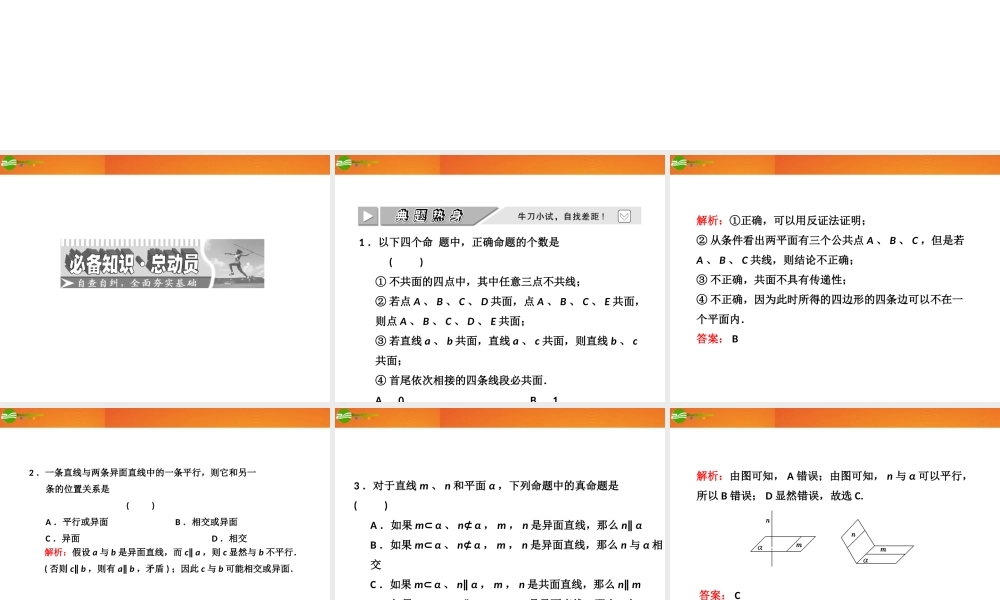The width and height of the screenshot is (1000, 600).
Task: Click the header logo on the question 2 slide
Action: coord(9,416)
